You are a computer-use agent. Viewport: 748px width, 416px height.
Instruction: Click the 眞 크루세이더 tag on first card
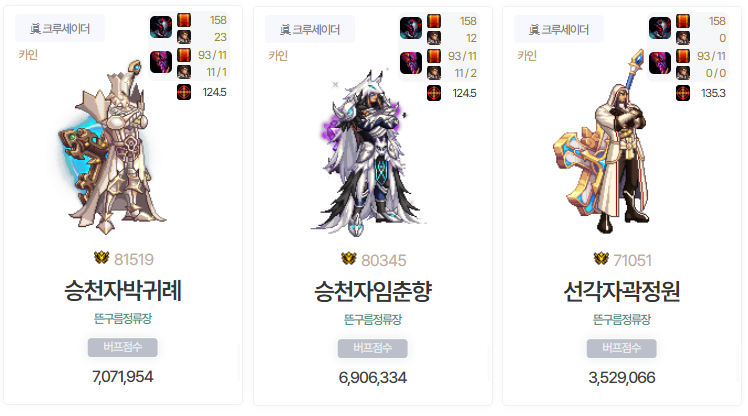pos(60,29)
